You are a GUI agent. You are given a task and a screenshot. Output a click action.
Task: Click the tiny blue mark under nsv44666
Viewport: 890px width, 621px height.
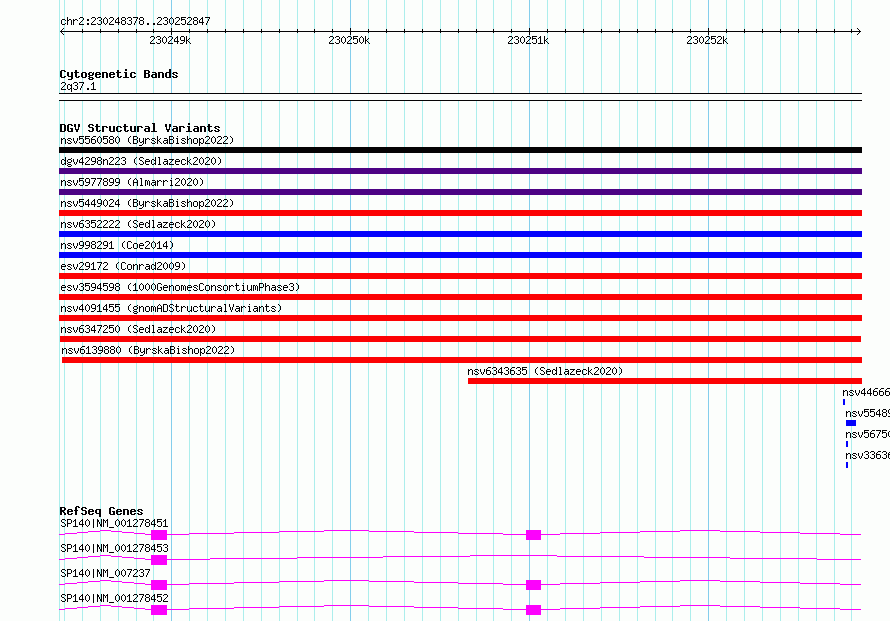pyautogui.click(x=844, y=402)
